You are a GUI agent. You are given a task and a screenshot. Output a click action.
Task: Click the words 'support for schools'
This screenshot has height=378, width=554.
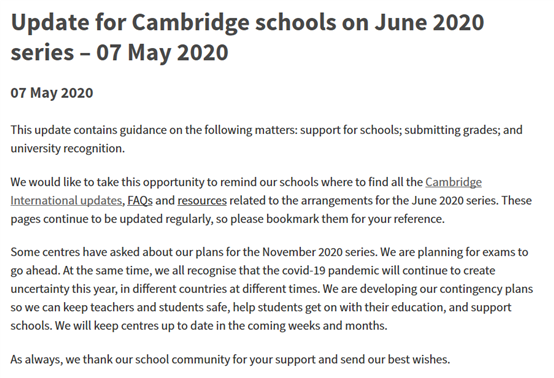point(350,130)
